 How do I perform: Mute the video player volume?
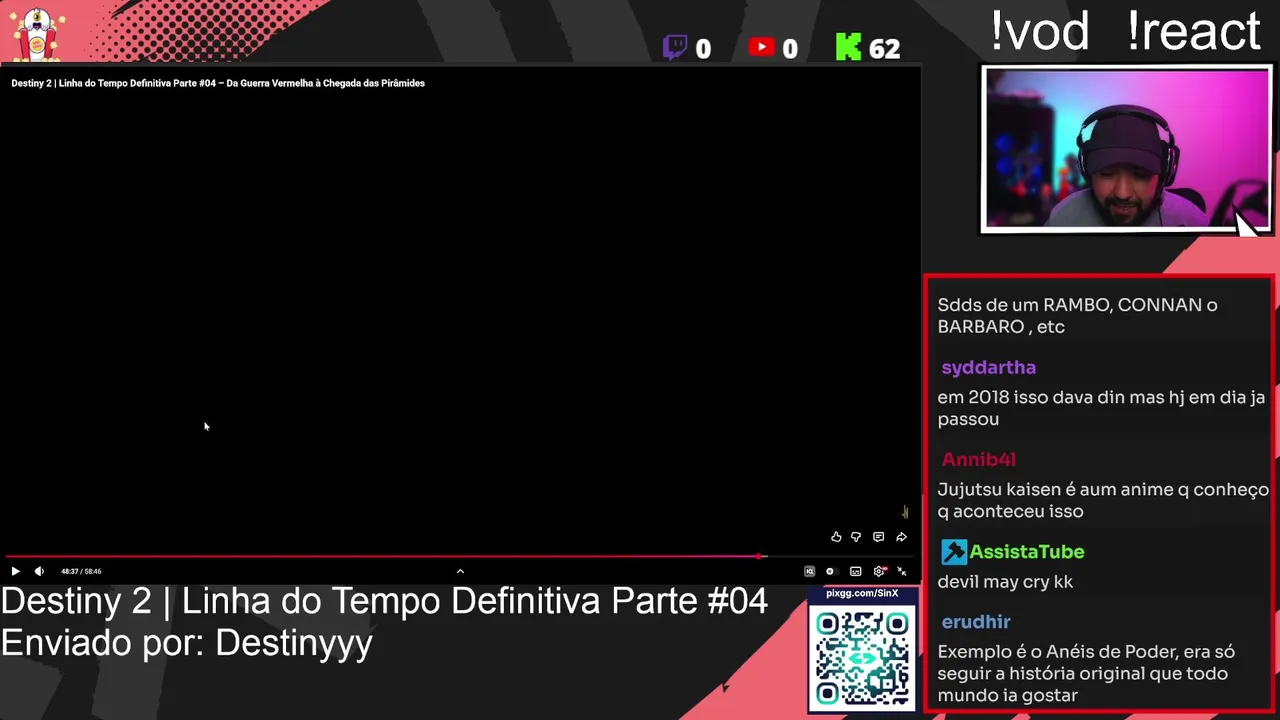coord(39,571)
